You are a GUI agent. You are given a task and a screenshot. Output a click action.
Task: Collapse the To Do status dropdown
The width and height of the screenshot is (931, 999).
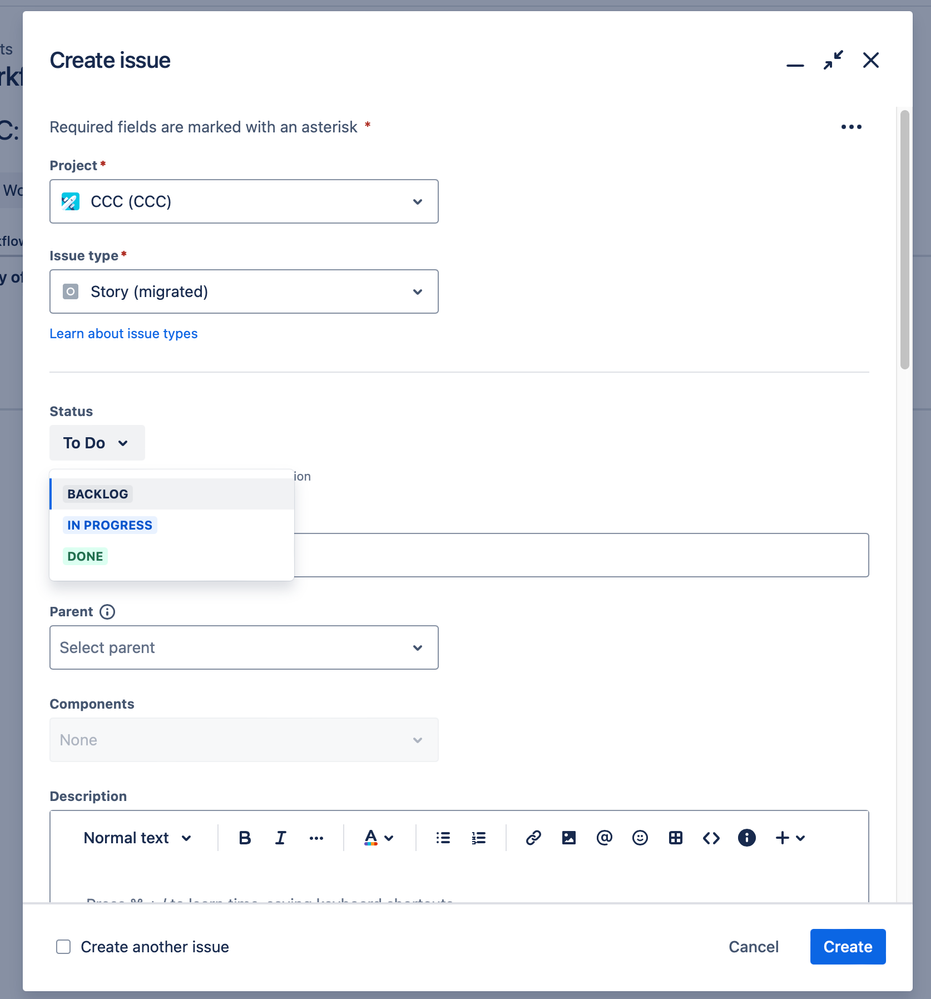(x=97, y=443)
